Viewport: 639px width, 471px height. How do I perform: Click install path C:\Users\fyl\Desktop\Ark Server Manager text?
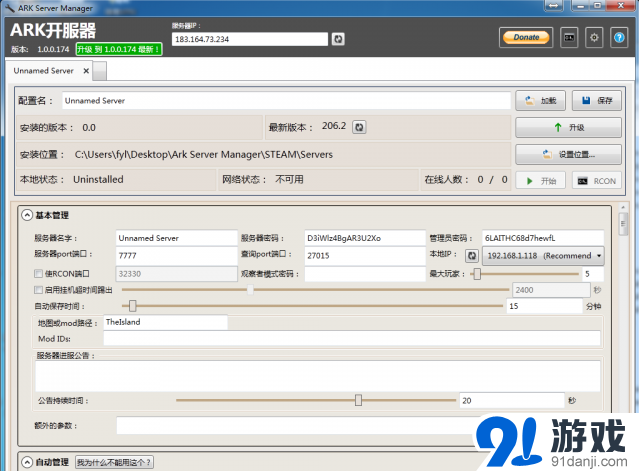click(x=204, y=154)
